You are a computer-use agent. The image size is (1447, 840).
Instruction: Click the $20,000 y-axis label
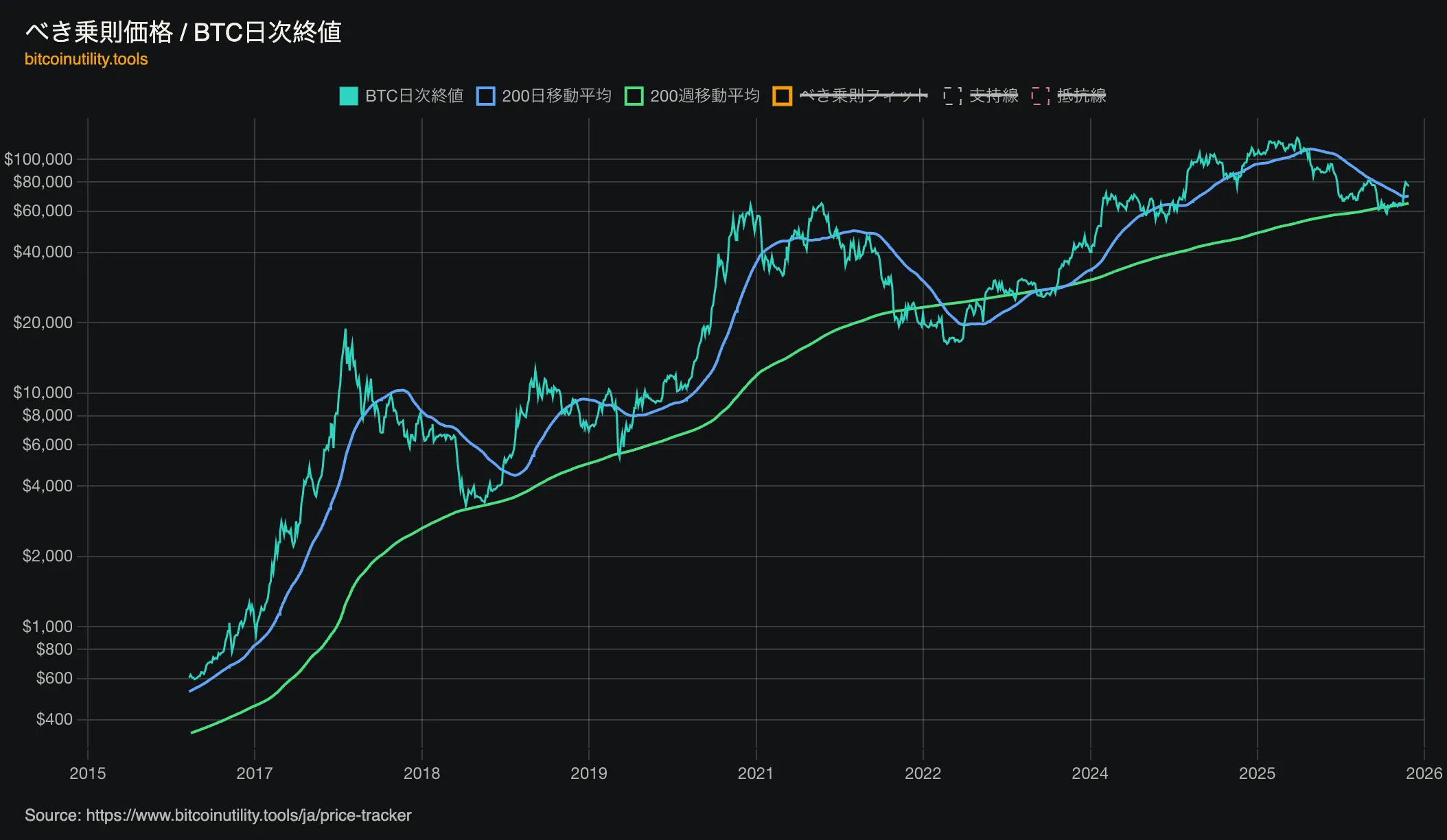coord(43,323)
